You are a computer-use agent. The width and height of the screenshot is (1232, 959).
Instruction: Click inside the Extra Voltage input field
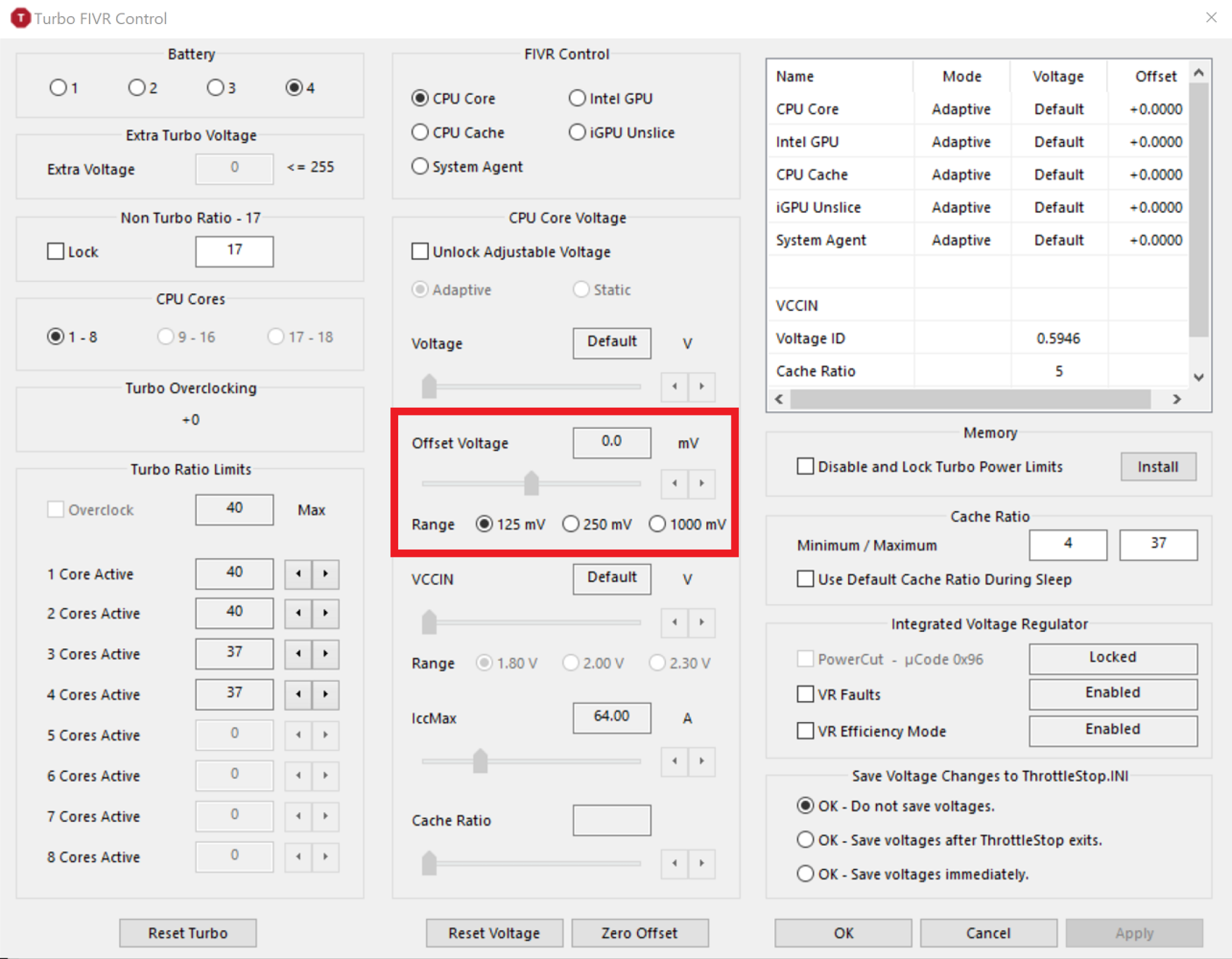[x=234, y=168]
